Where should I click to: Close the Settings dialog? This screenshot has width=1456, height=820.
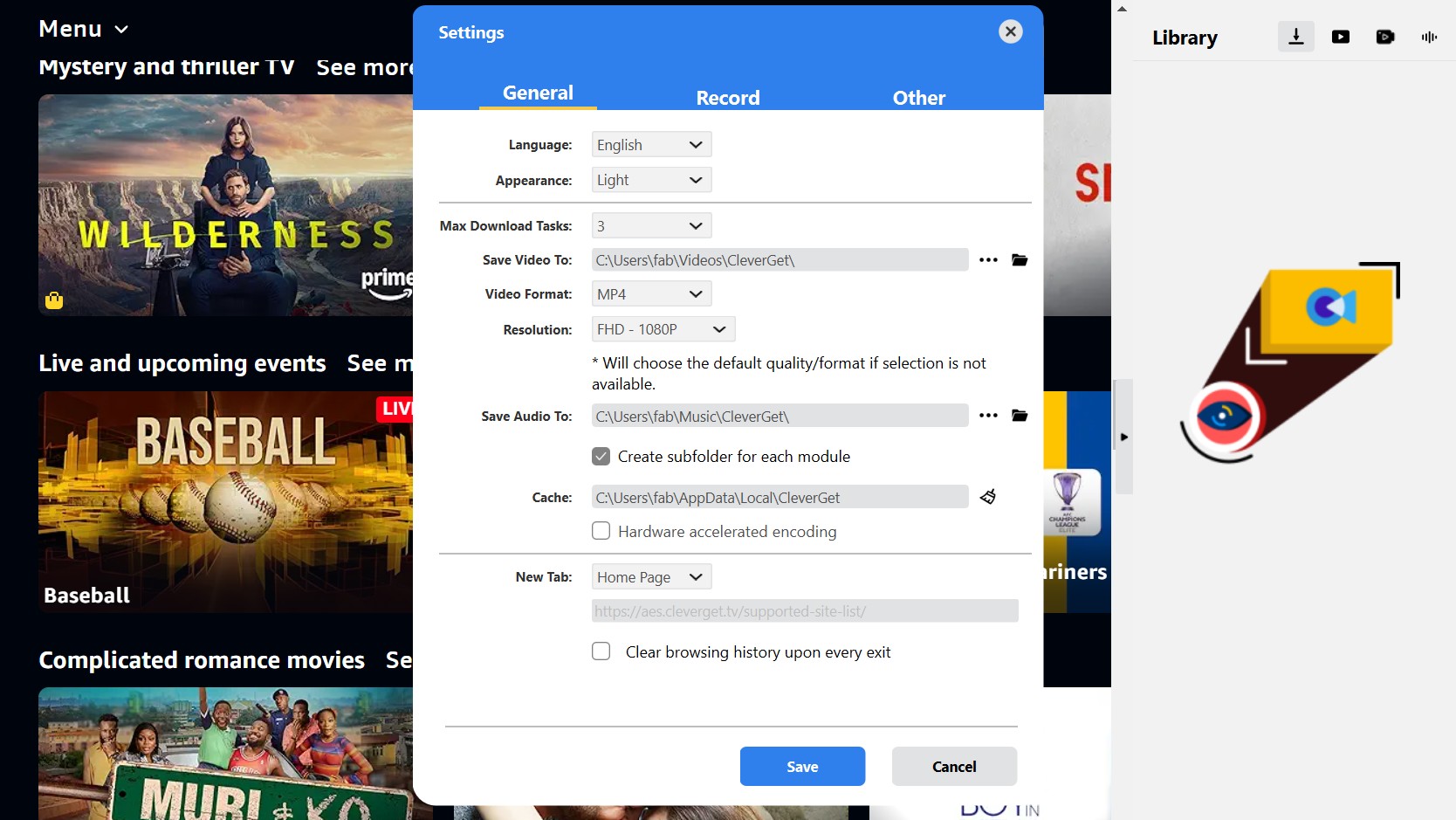click(x=1011, y=31)
